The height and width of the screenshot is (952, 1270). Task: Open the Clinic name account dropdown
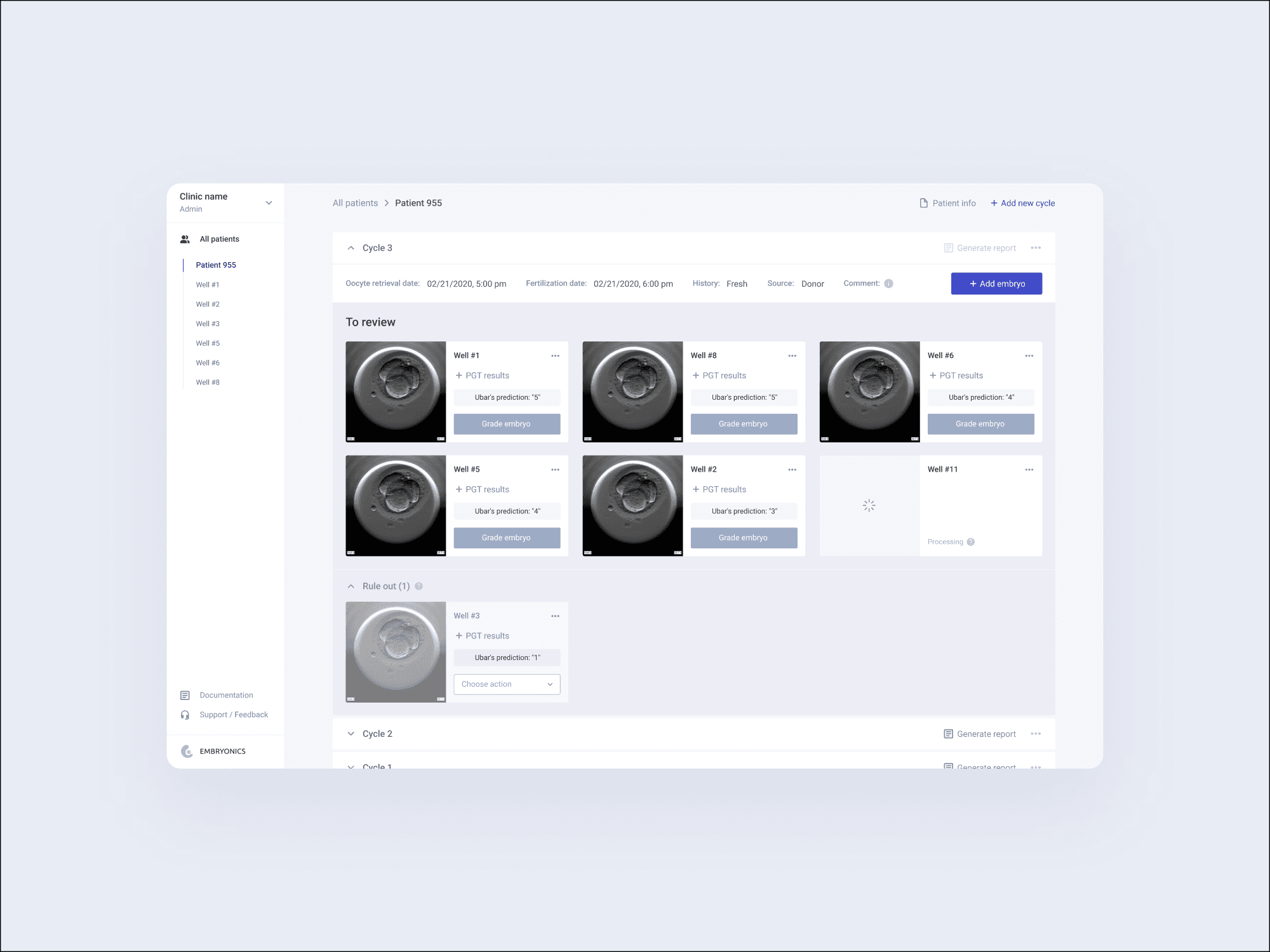pyautogui.click(x=269, y=203)
